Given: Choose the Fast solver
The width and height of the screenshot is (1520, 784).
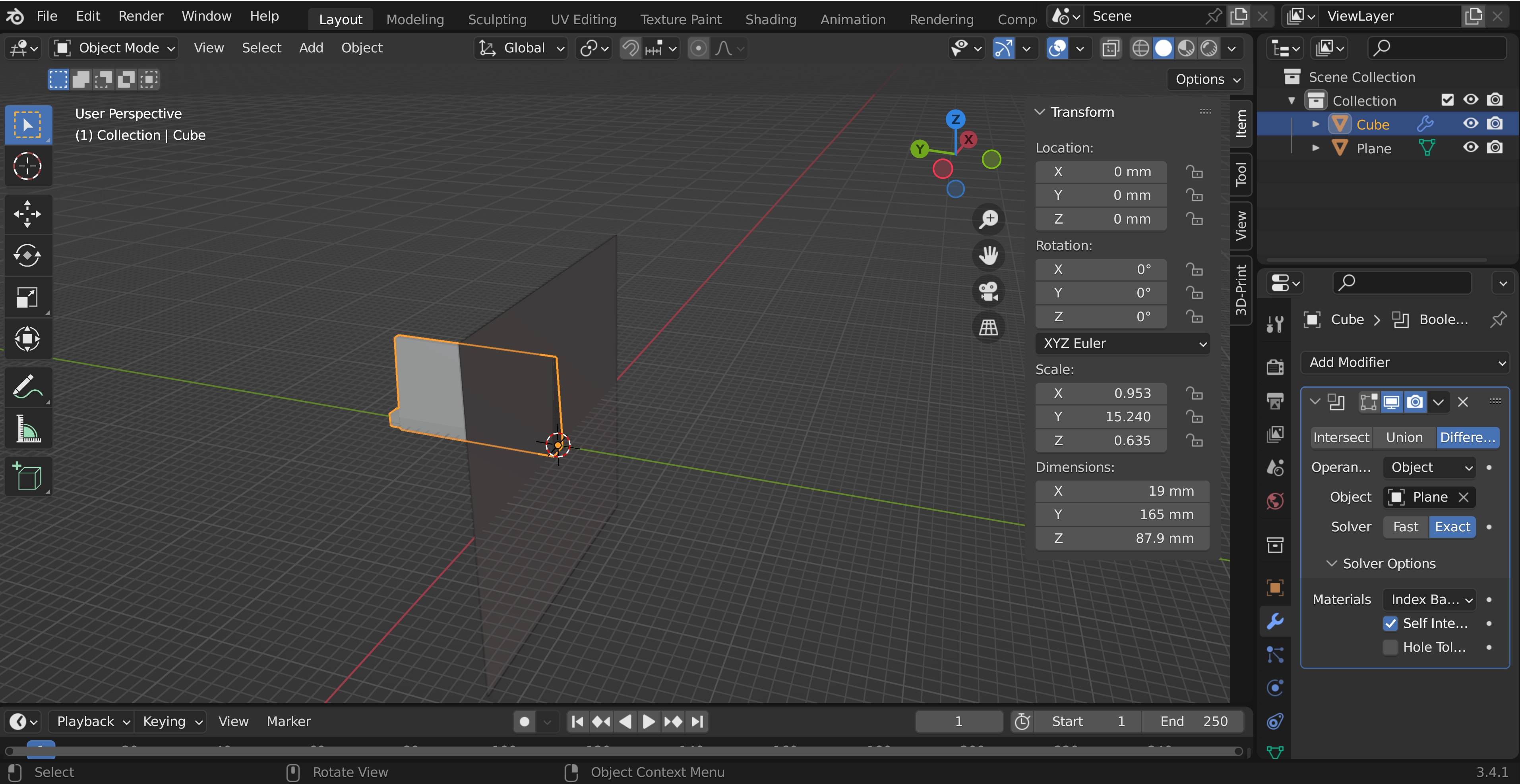Looking at the screenshot, I should click(x=1406, y=527).
